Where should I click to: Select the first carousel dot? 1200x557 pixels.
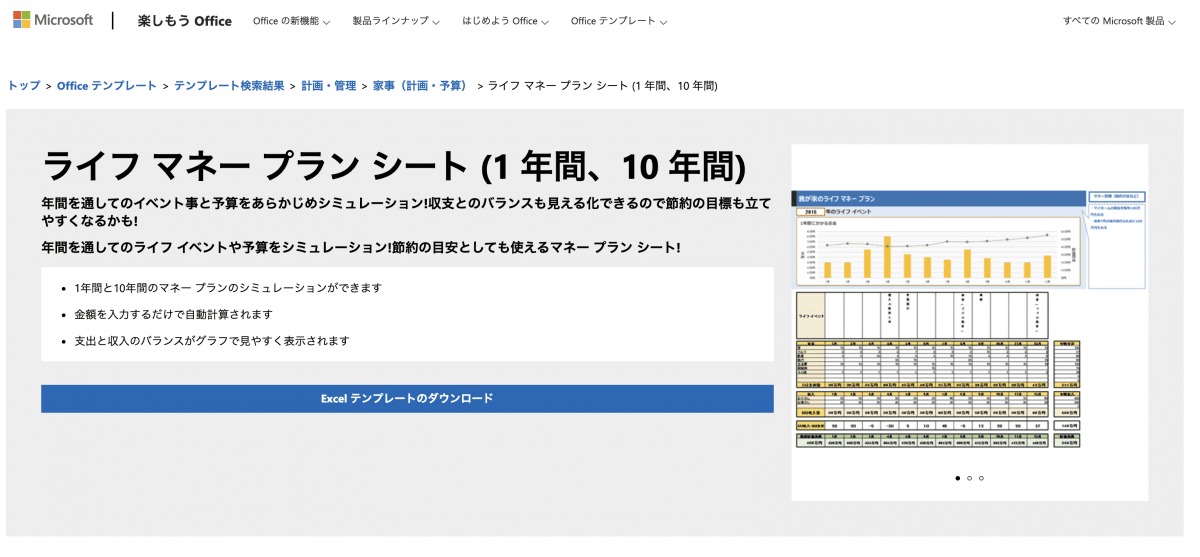tap(958, 478)
